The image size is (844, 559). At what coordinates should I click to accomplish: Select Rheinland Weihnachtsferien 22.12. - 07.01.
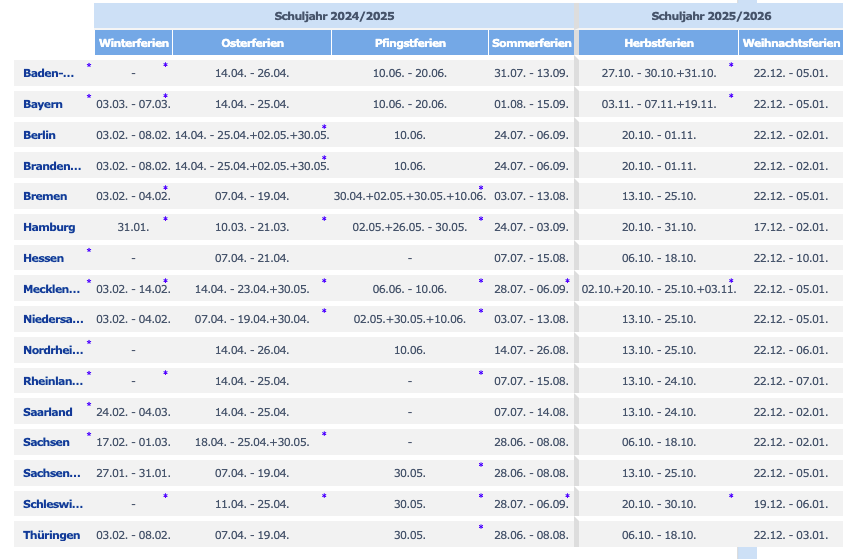(x=791, y=381)
